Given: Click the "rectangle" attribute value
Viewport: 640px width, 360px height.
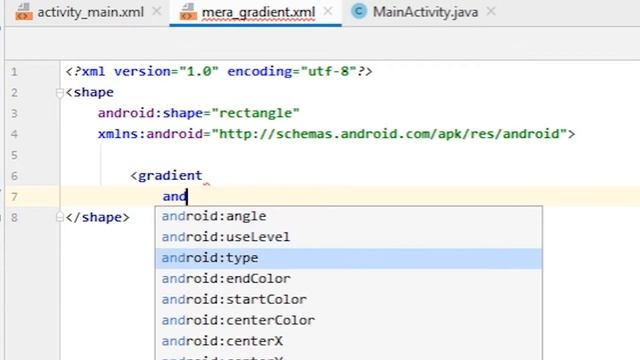Looking at the screenshot, I should coord(256,113).
